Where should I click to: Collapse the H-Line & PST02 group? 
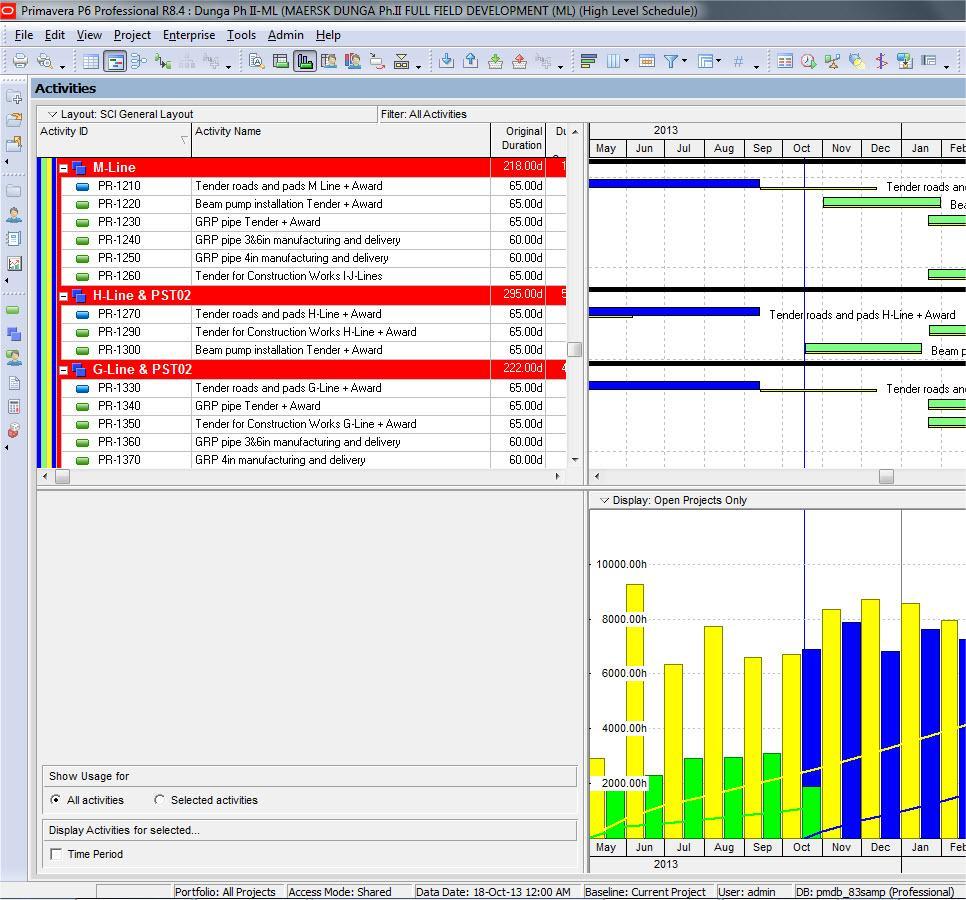63,296
